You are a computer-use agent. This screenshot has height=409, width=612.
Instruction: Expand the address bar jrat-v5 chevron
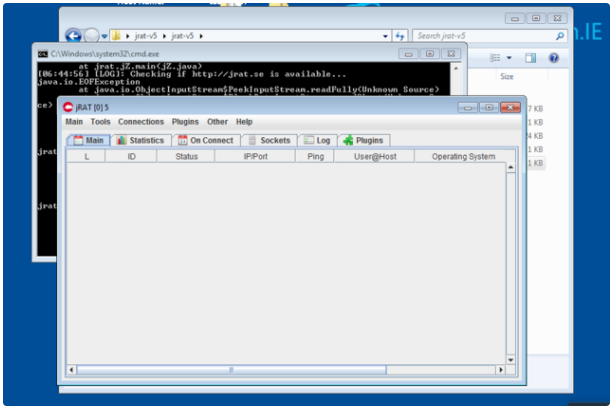pos(201,36)
